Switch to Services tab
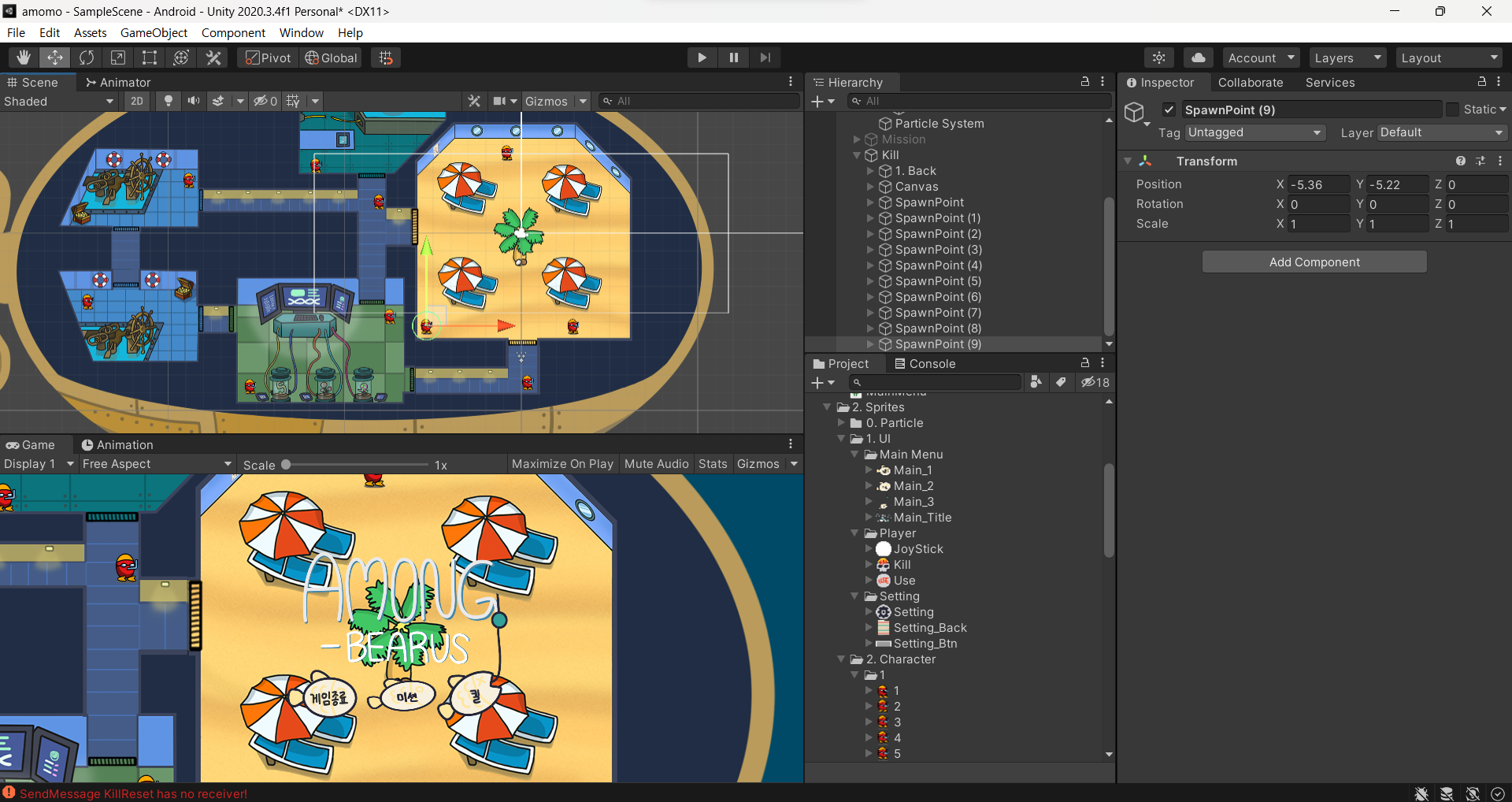Image resolution: width=1512 pixels, height=802 pixels. [x=1330, y=82]
